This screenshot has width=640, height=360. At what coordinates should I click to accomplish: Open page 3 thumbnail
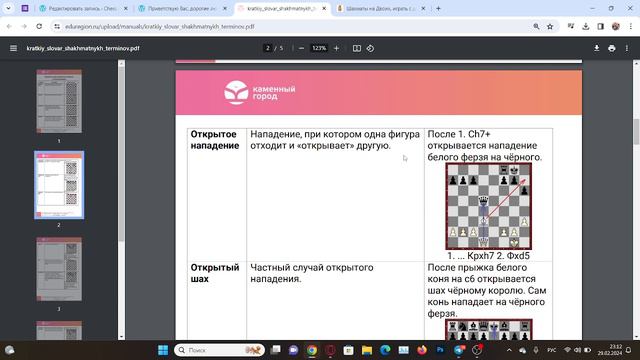click(59, 269)
